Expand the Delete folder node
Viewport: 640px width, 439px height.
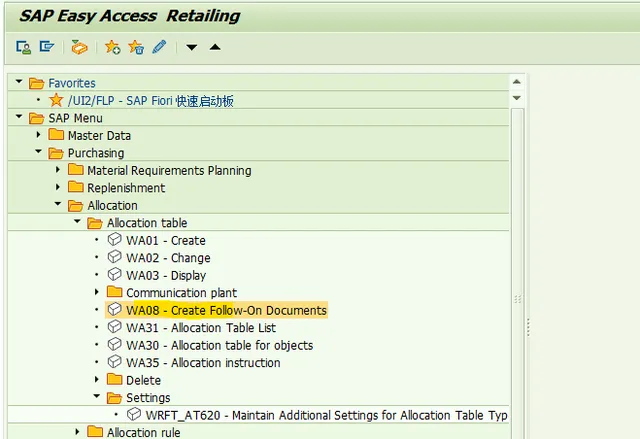[x=96, y=380]
